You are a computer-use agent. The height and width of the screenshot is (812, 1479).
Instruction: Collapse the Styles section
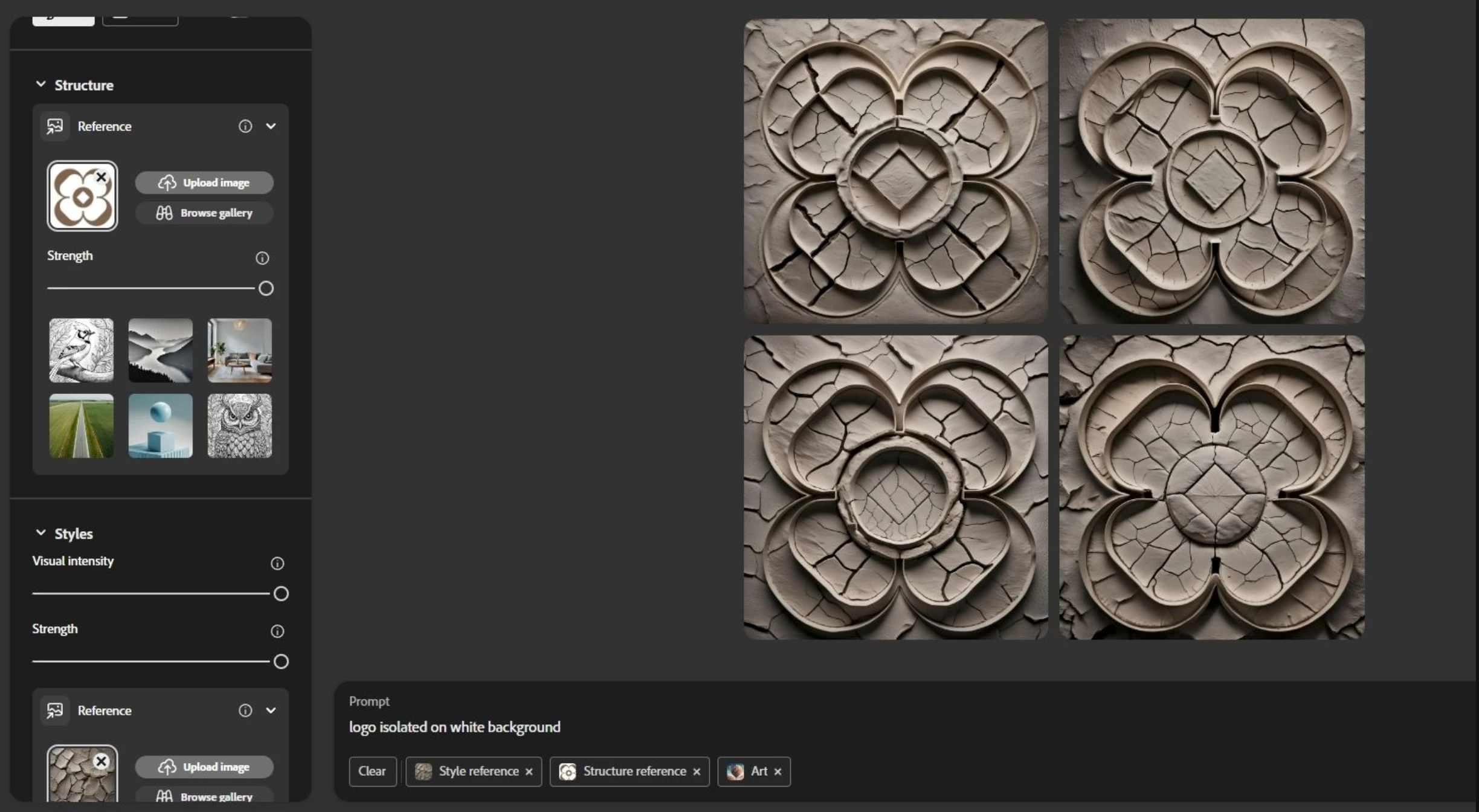pos(40,533)
